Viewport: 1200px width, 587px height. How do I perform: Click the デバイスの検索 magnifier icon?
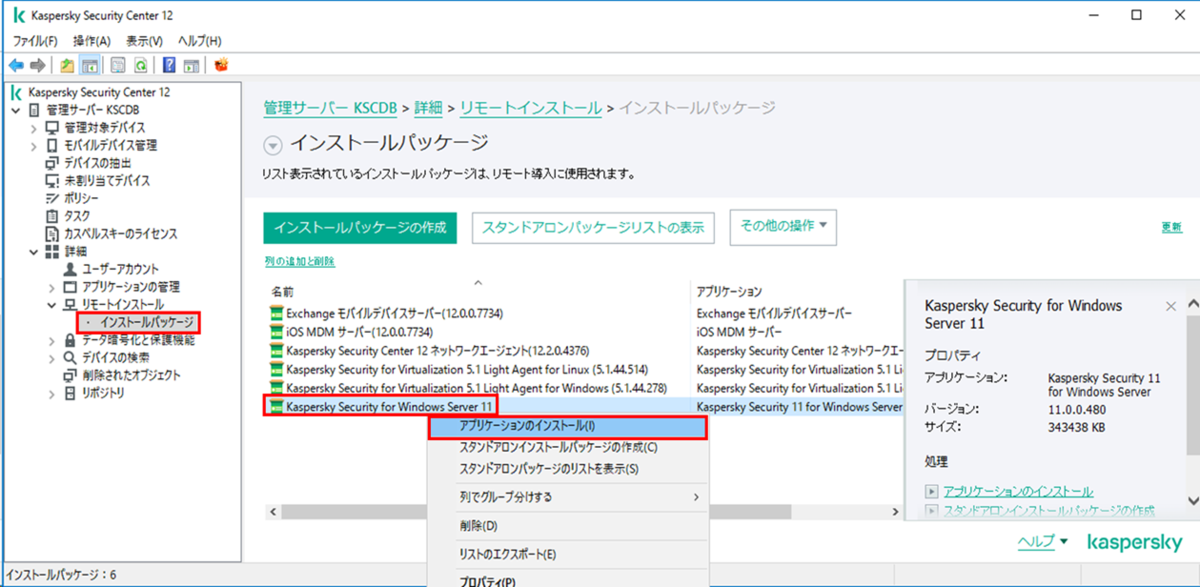70,357
